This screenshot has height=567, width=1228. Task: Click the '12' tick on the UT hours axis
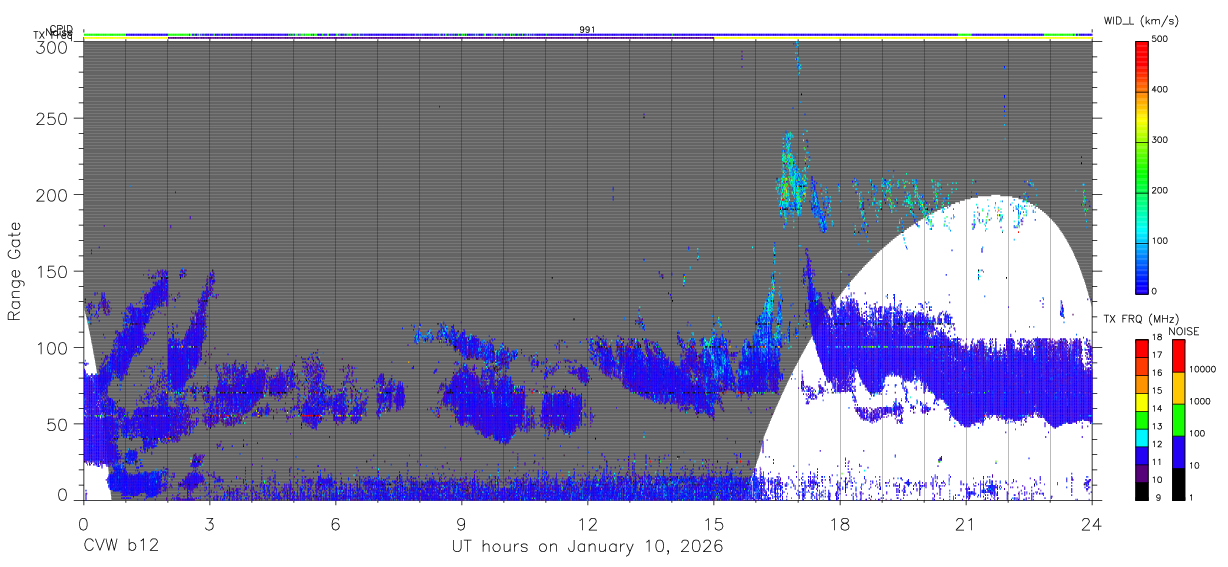pyautogui.click(x=587, y=523)
